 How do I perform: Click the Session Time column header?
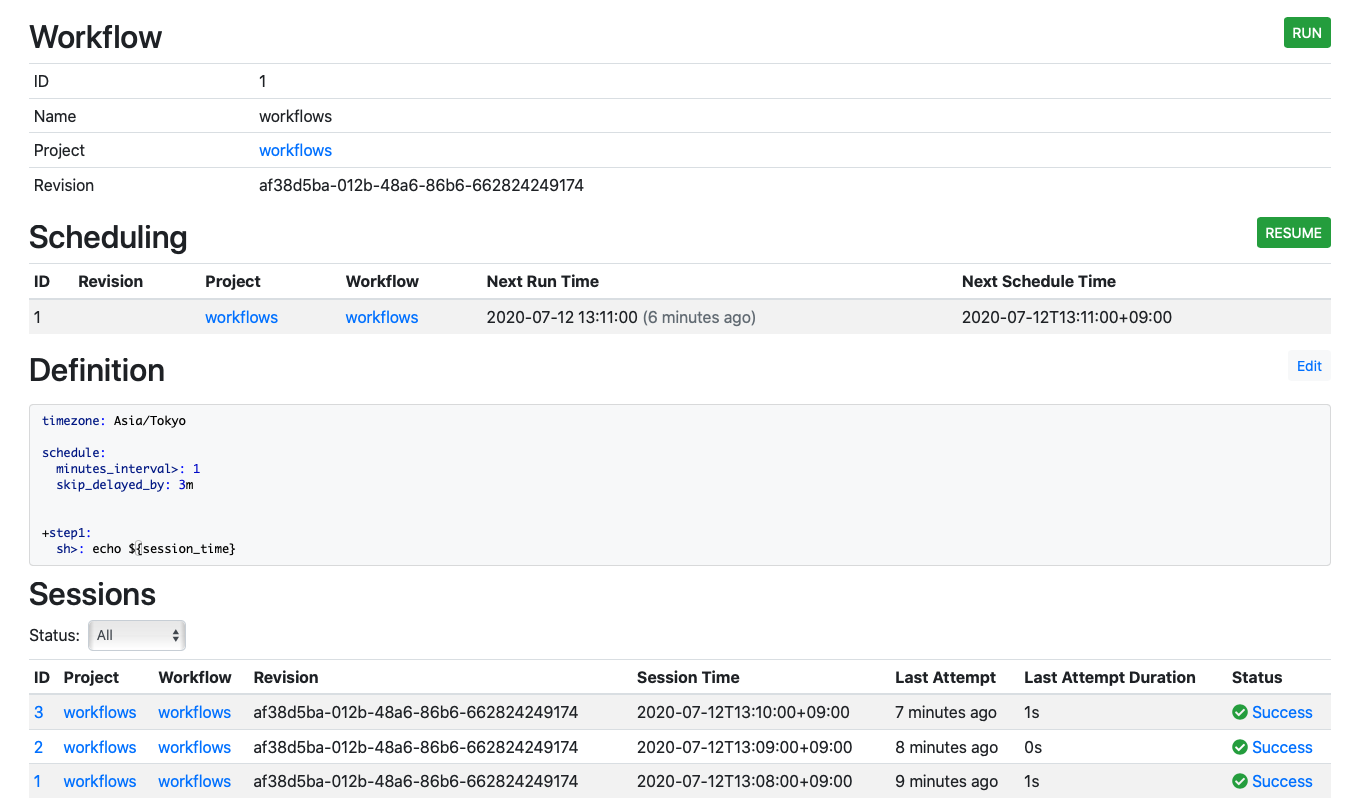[688, 677]
